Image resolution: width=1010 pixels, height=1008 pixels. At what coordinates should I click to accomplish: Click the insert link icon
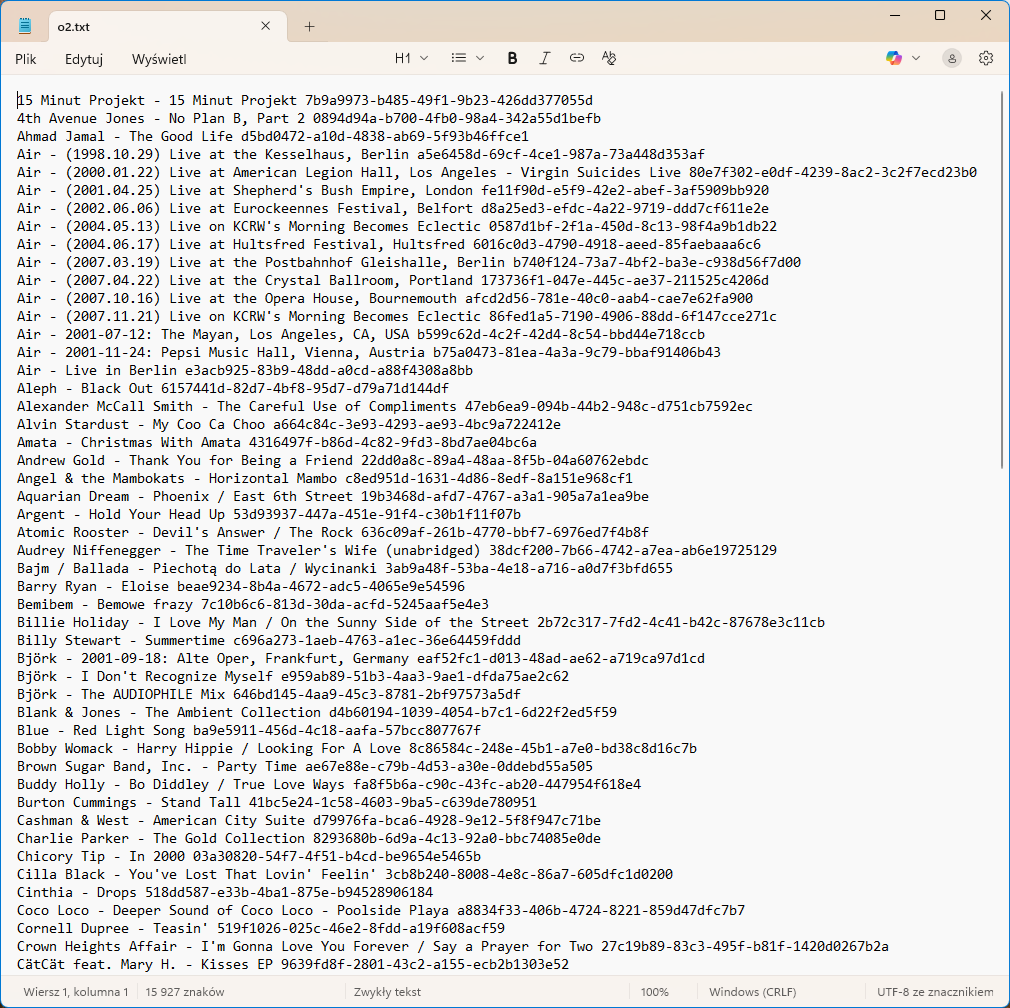(x=576, y=59)
